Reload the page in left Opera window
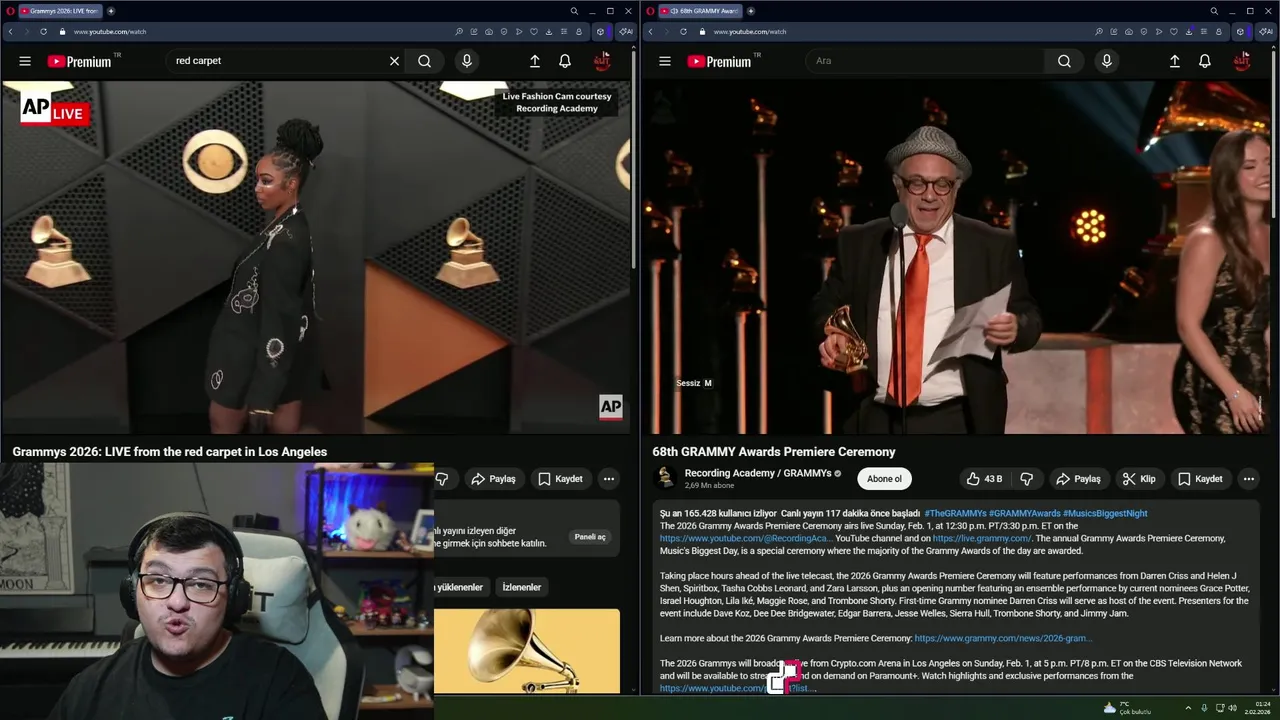This screenshot has width=1280, height=720. [x=43, y=31]
